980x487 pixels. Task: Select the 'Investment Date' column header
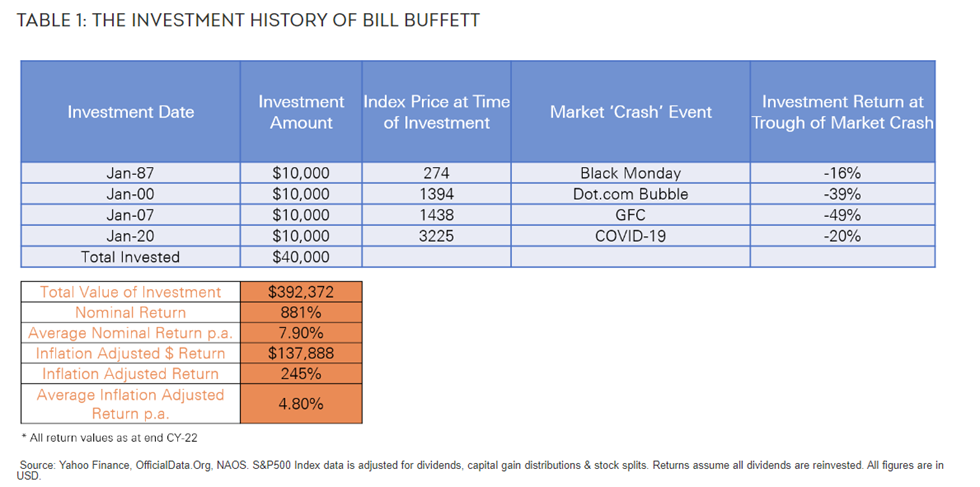point(131,112)
